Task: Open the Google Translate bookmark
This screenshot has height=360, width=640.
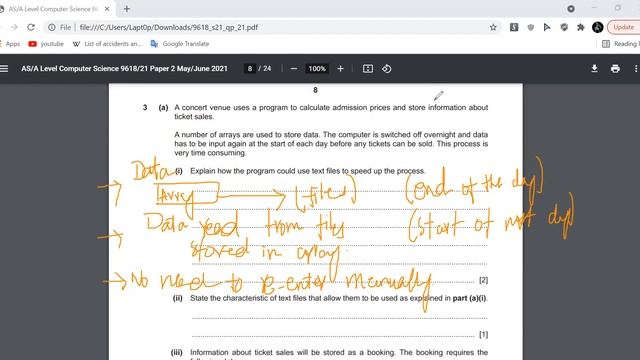Action: 180,44
